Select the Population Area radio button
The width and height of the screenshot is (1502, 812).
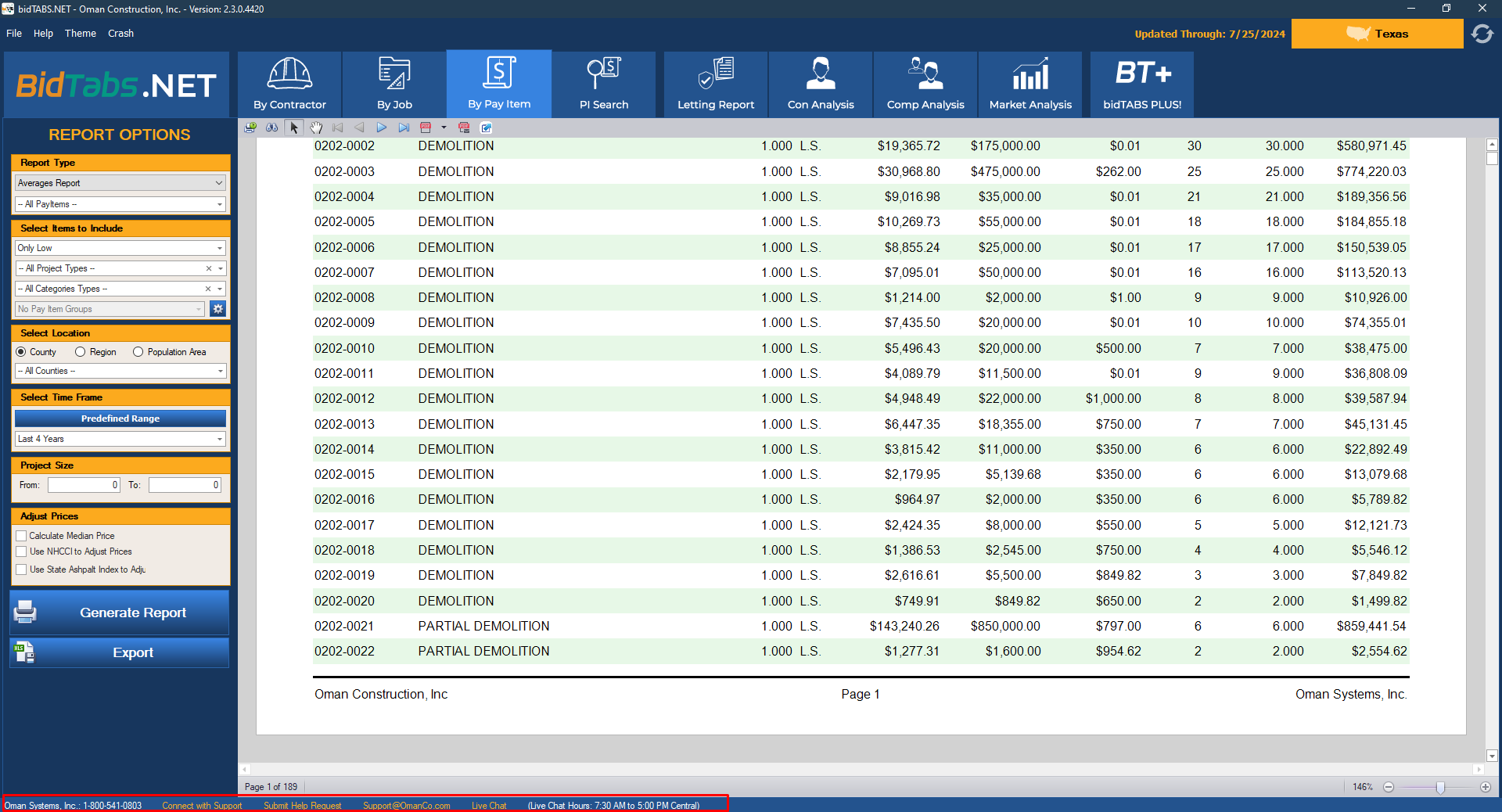138,352
